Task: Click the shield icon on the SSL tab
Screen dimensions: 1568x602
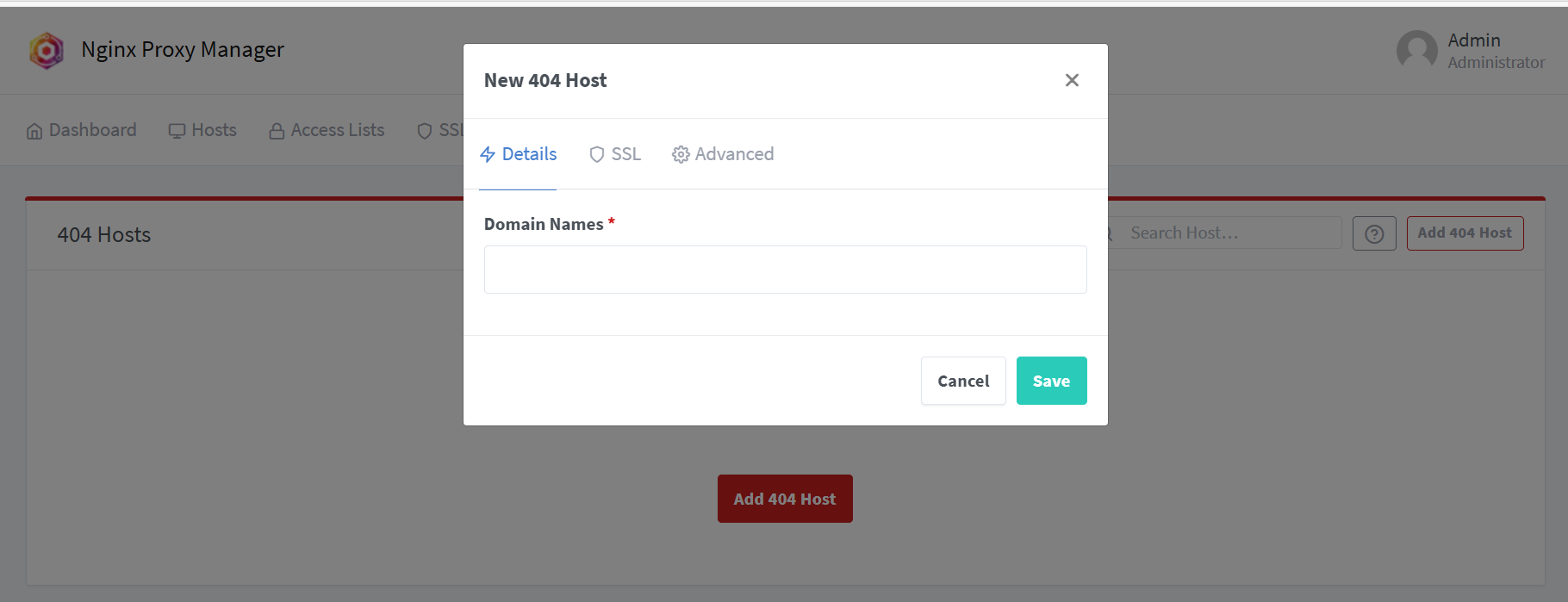Action: click(x=596, y=153)
